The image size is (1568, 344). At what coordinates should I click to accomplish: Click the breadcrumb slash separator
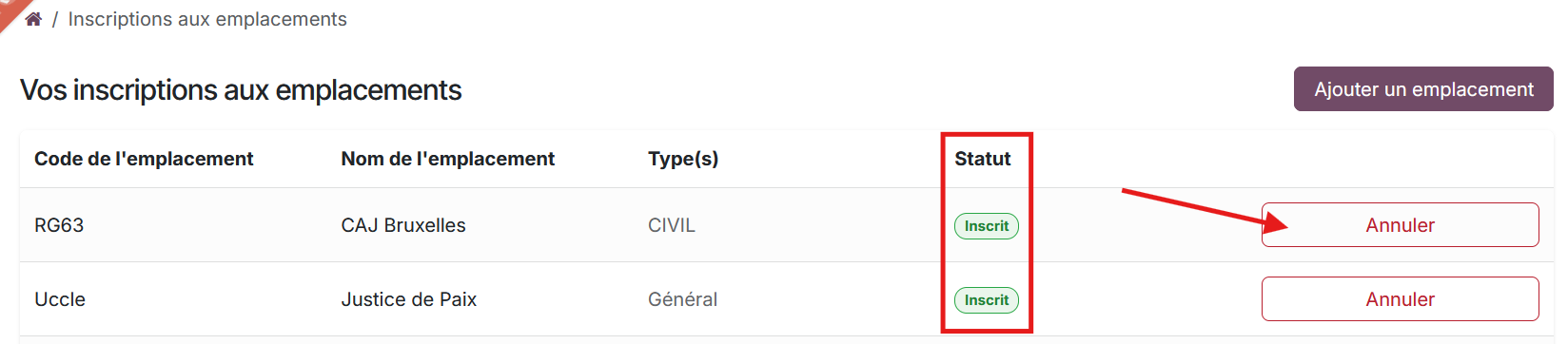click(x=55, y=20)
